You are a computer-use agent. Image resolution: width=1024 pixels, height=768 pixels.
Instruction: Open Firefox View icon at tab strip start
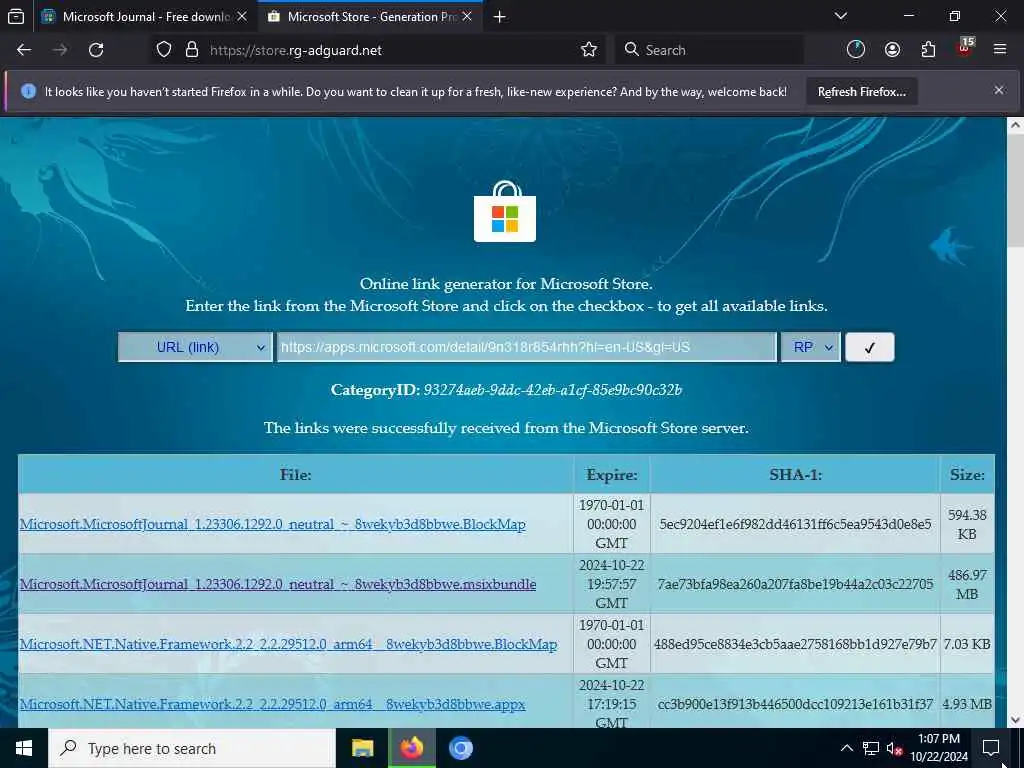16,17
